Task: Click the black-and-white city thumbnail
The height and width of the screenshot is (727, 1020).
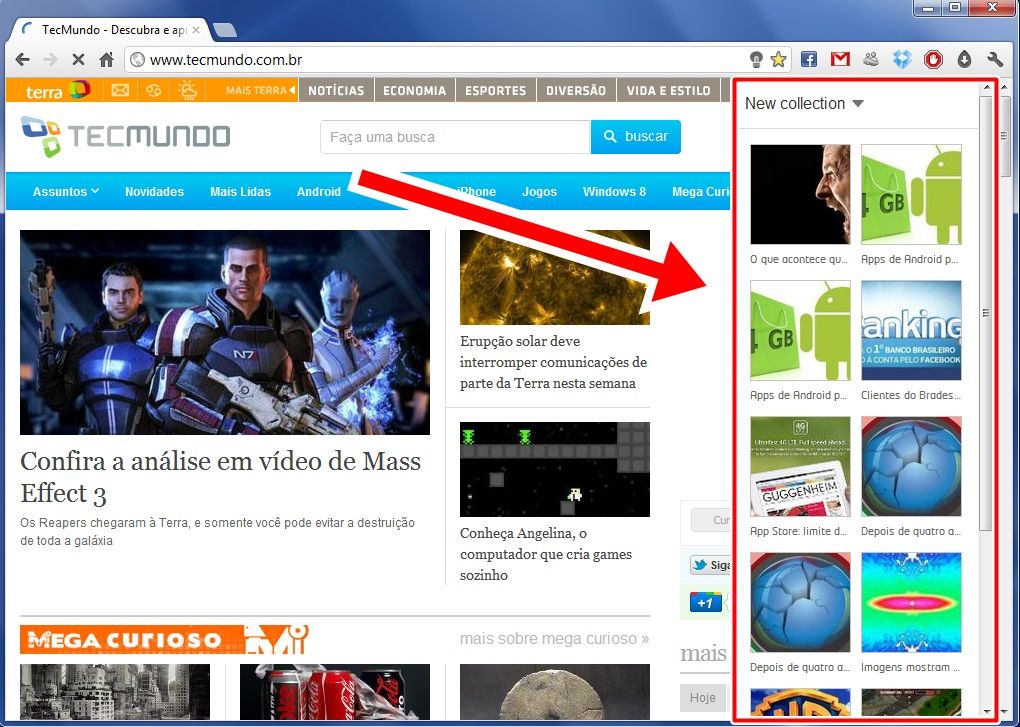Action: click(115, 692)
